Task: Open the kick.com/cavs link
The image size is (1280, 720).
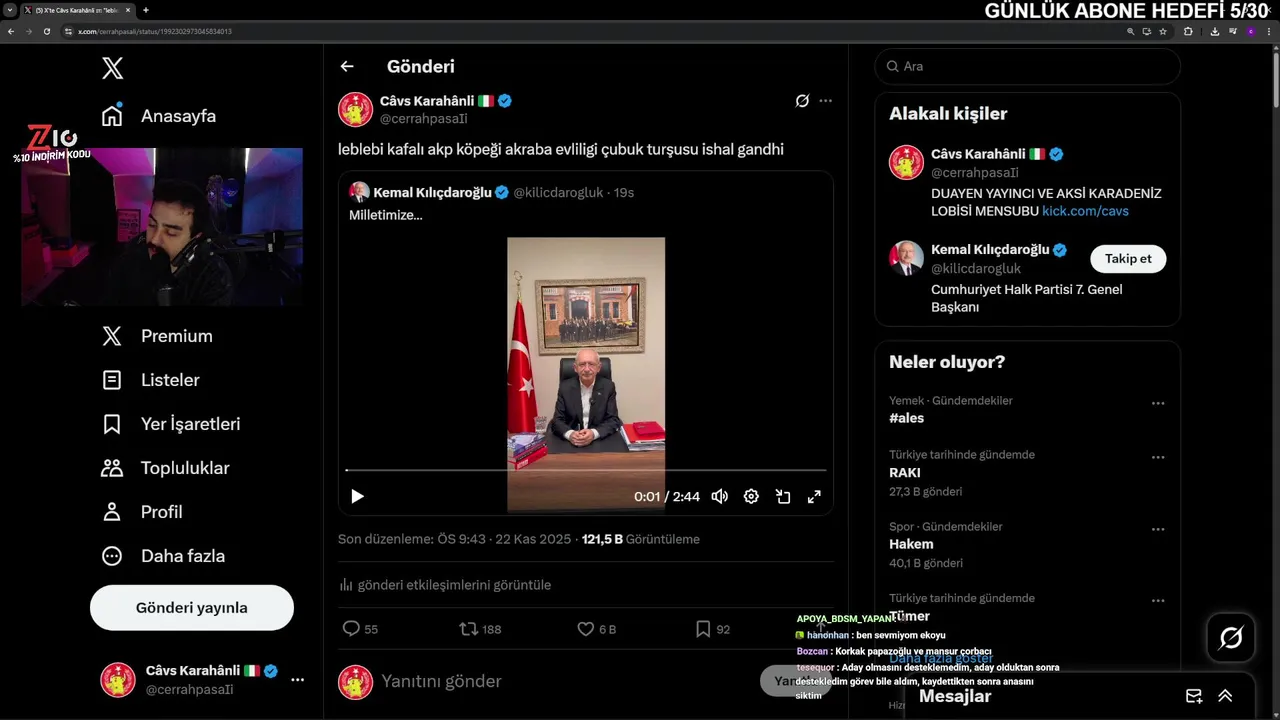Action: tap(1085, 211)
